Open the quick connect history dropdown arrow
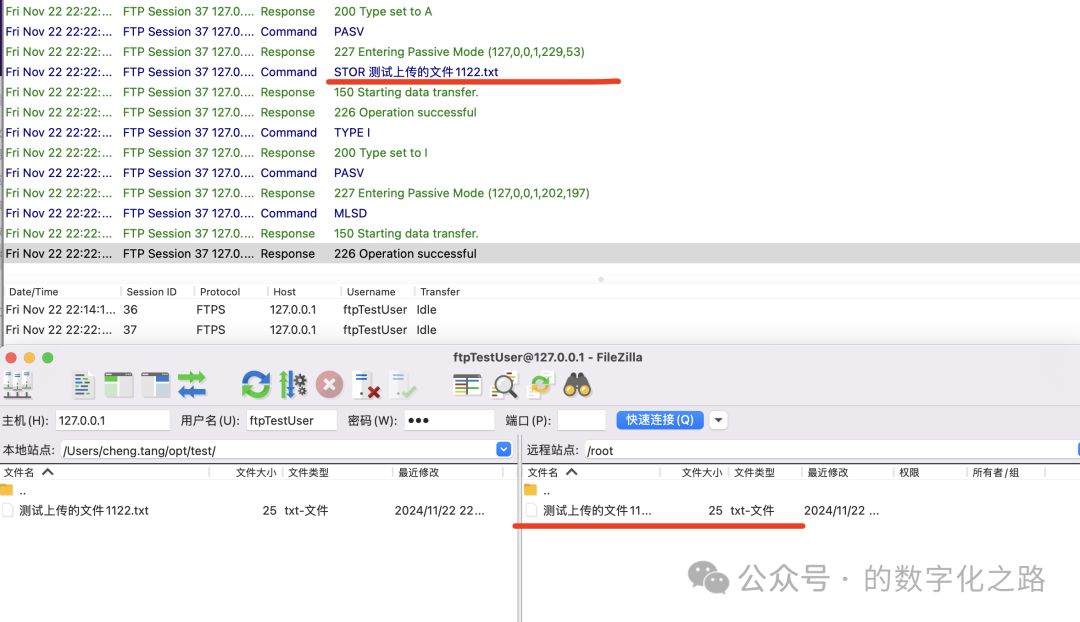 click(x=718, y=420)
